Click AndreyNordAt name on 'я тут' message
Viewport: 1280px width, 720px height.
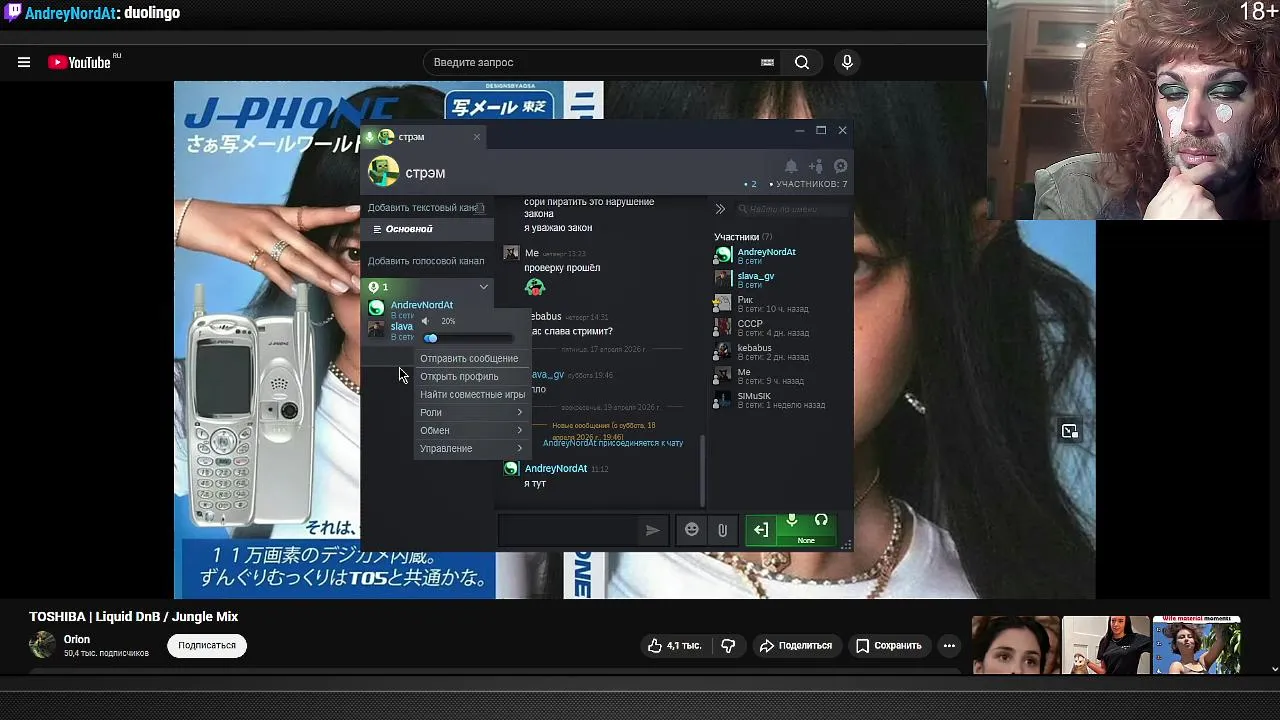(556, 469)
